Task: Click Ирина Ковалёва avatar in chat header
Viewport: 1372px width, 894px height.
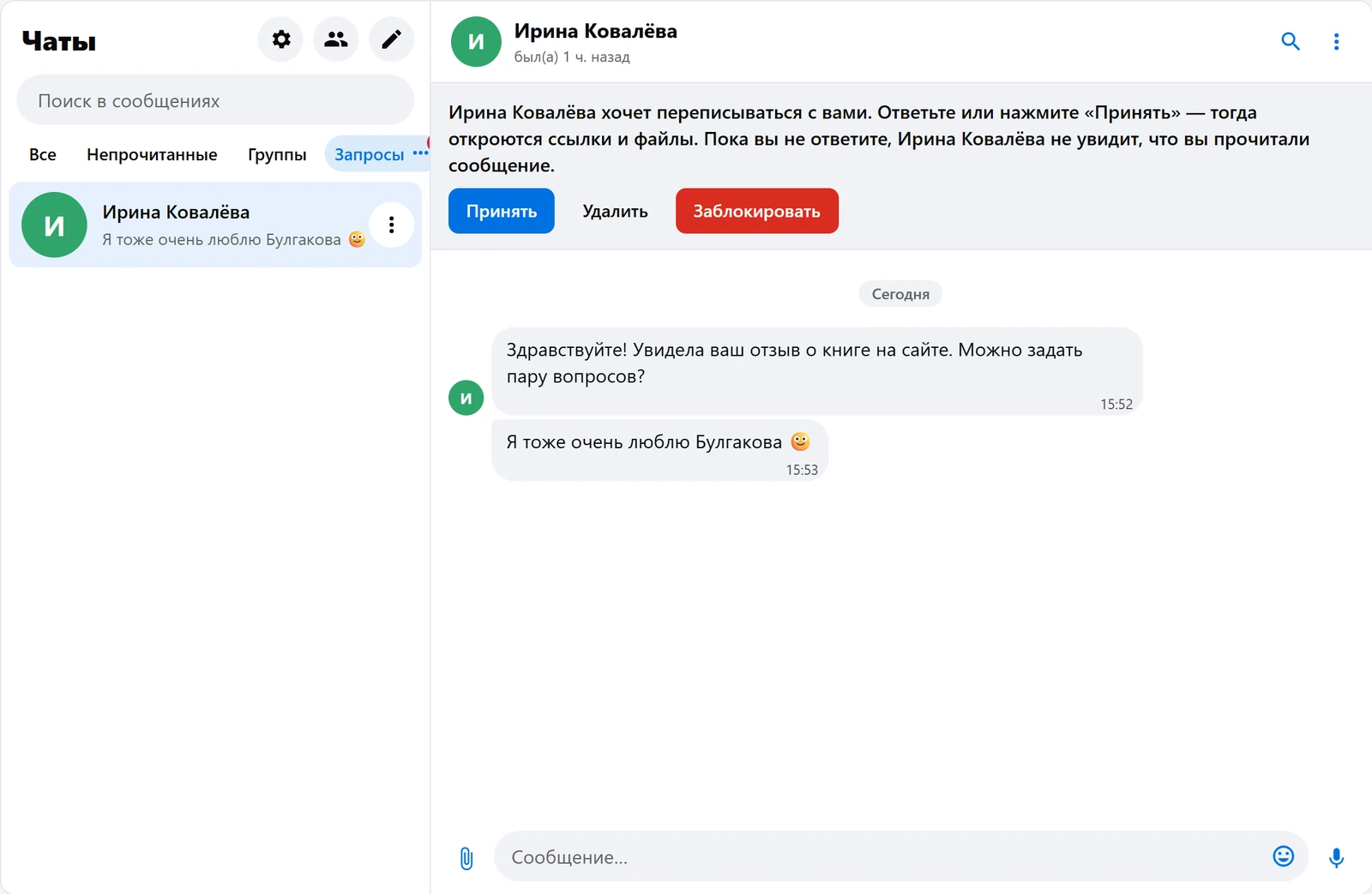Action: [x=476, y=41]
